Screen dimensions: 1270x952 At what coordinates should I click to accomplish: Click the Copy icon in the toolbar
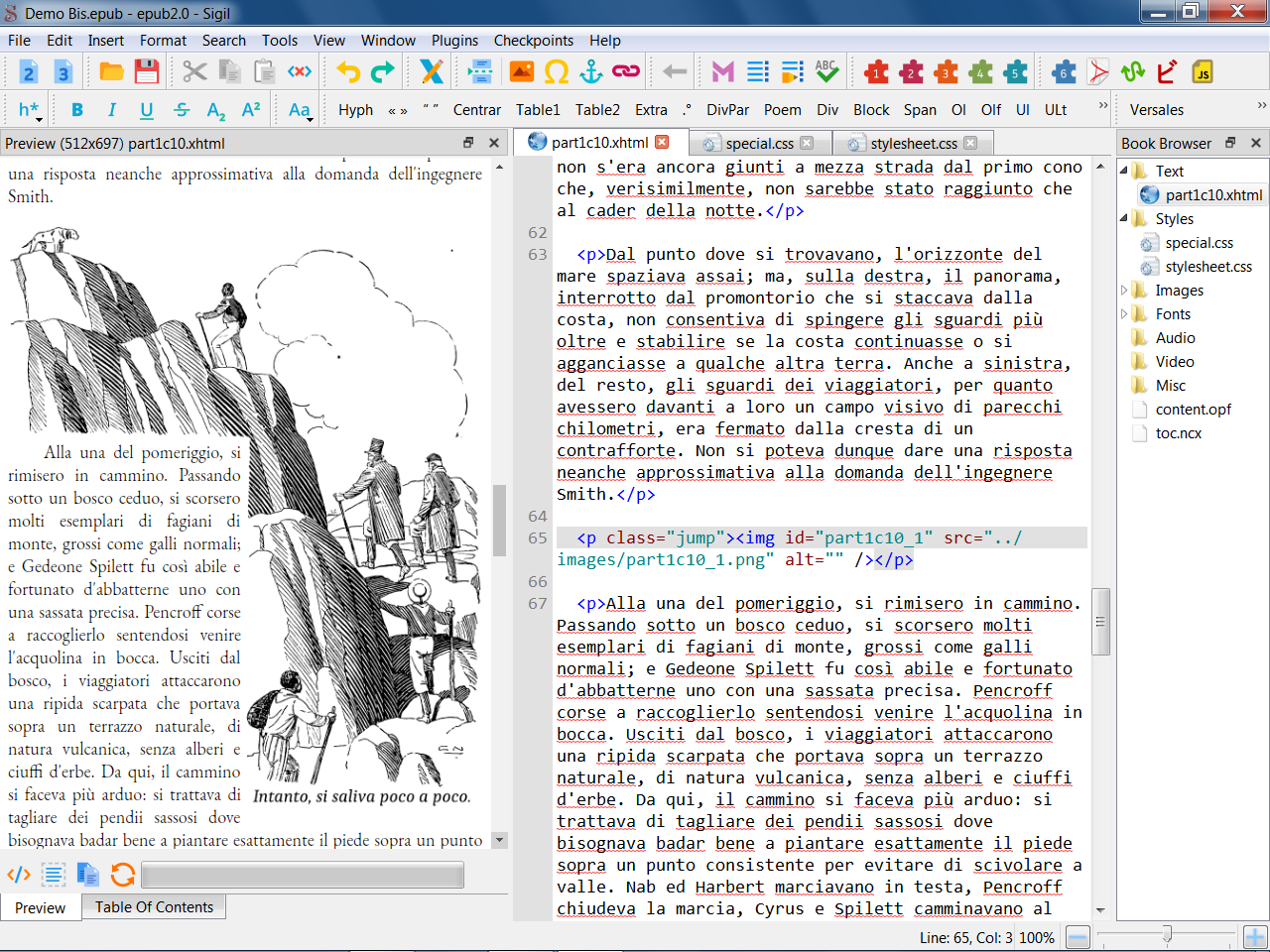229,71
